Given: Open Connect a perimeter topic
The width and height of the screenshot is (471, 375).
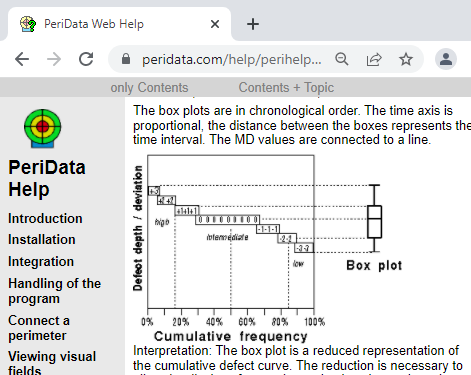Looking at the screenshot, I should tap(39, 328).
